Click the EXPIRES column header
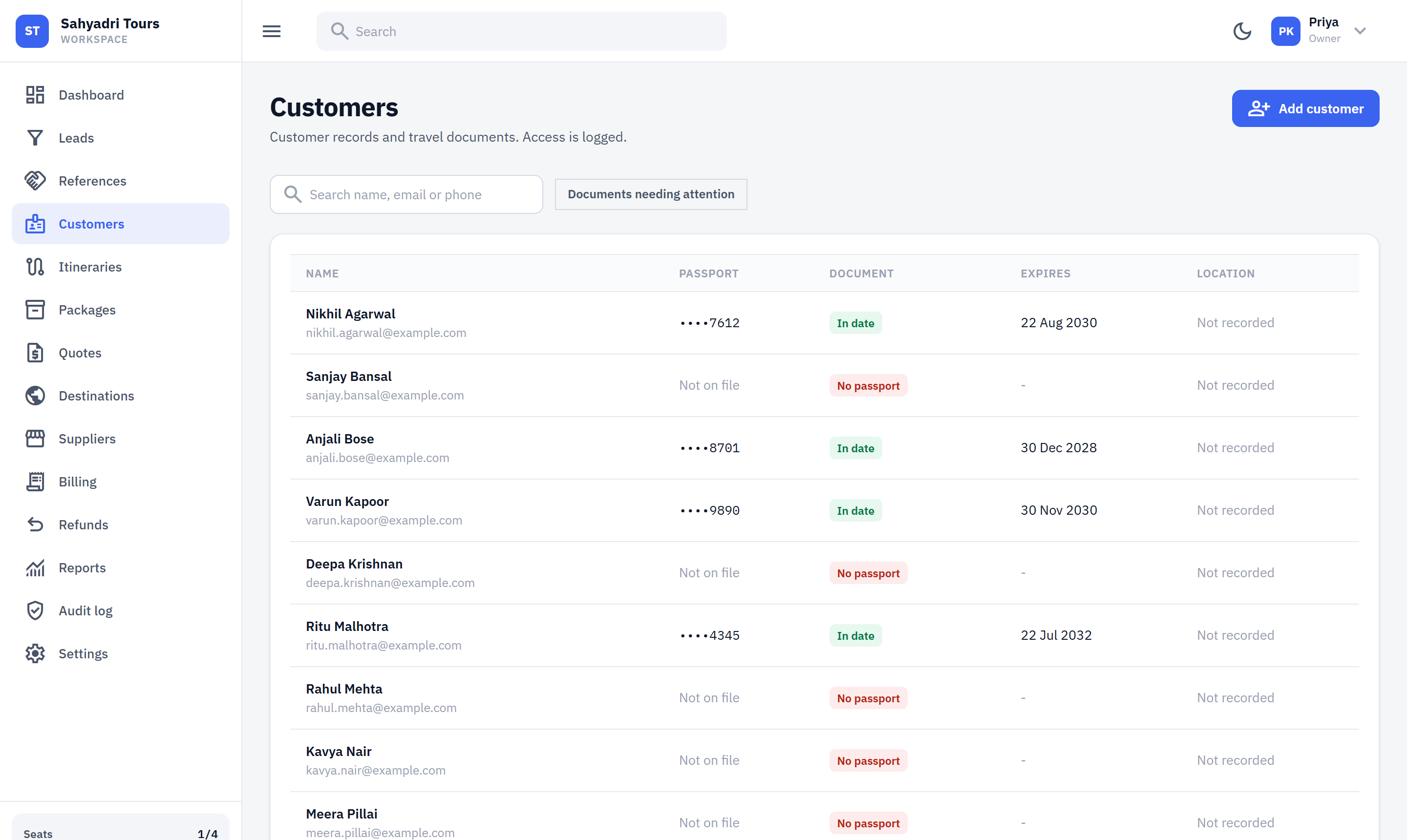 1046,273
